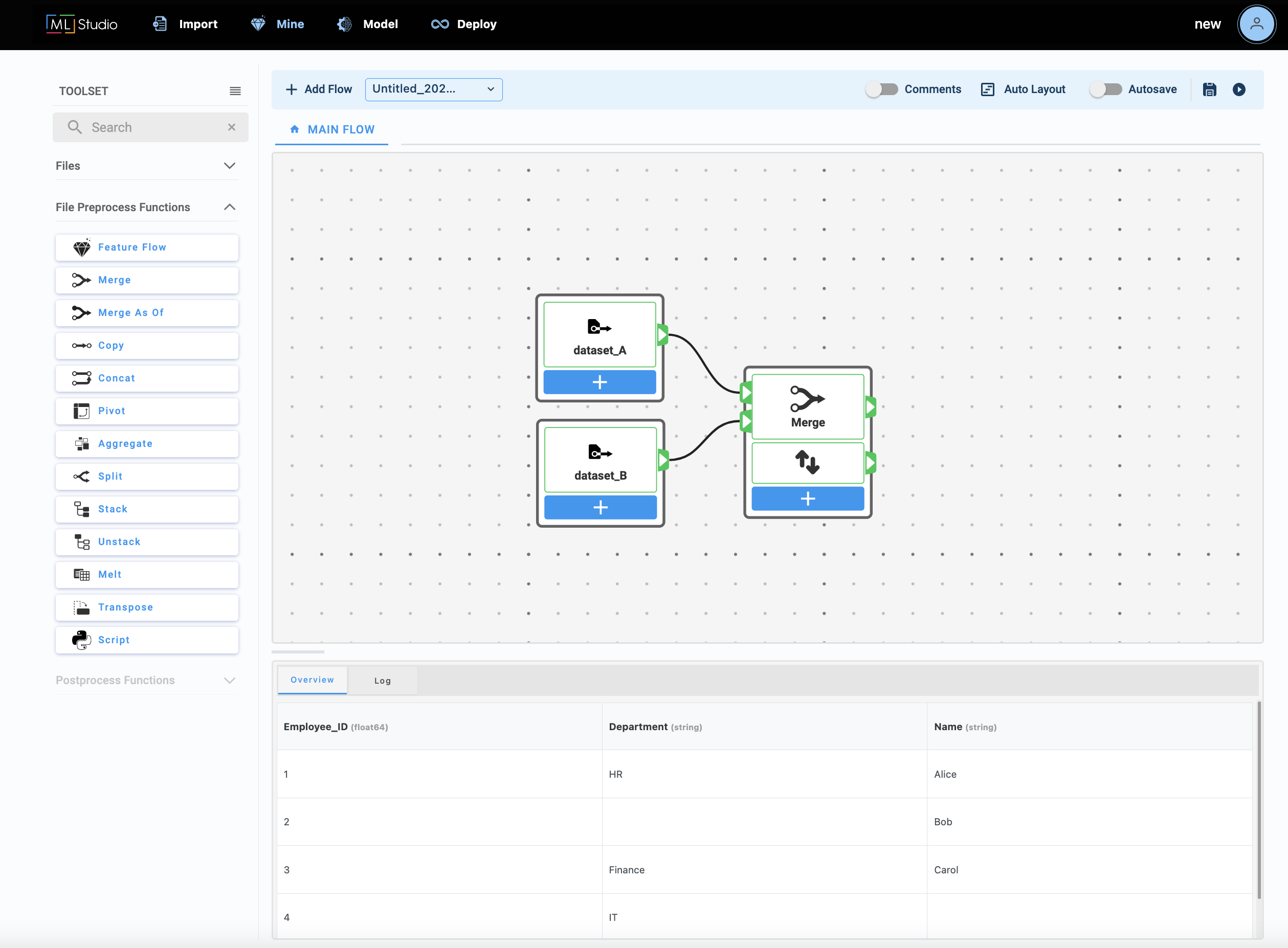Click the Auto Layout icon button
The width and height of the screenshot is (1288, 948).
tap(987, 89)
